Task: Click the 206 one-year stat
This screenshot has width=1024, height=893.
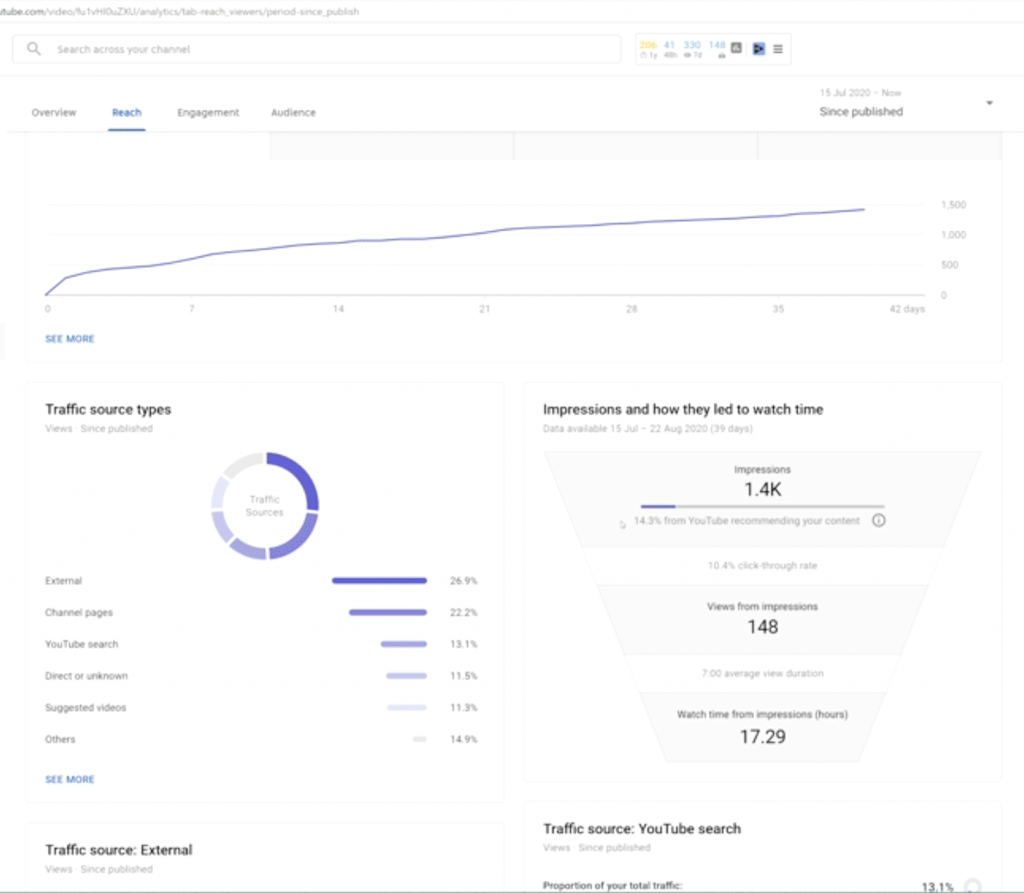Action: (648, 49)
